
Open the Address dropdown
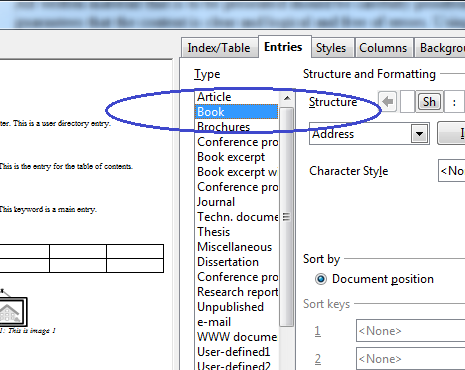[419, 134]
